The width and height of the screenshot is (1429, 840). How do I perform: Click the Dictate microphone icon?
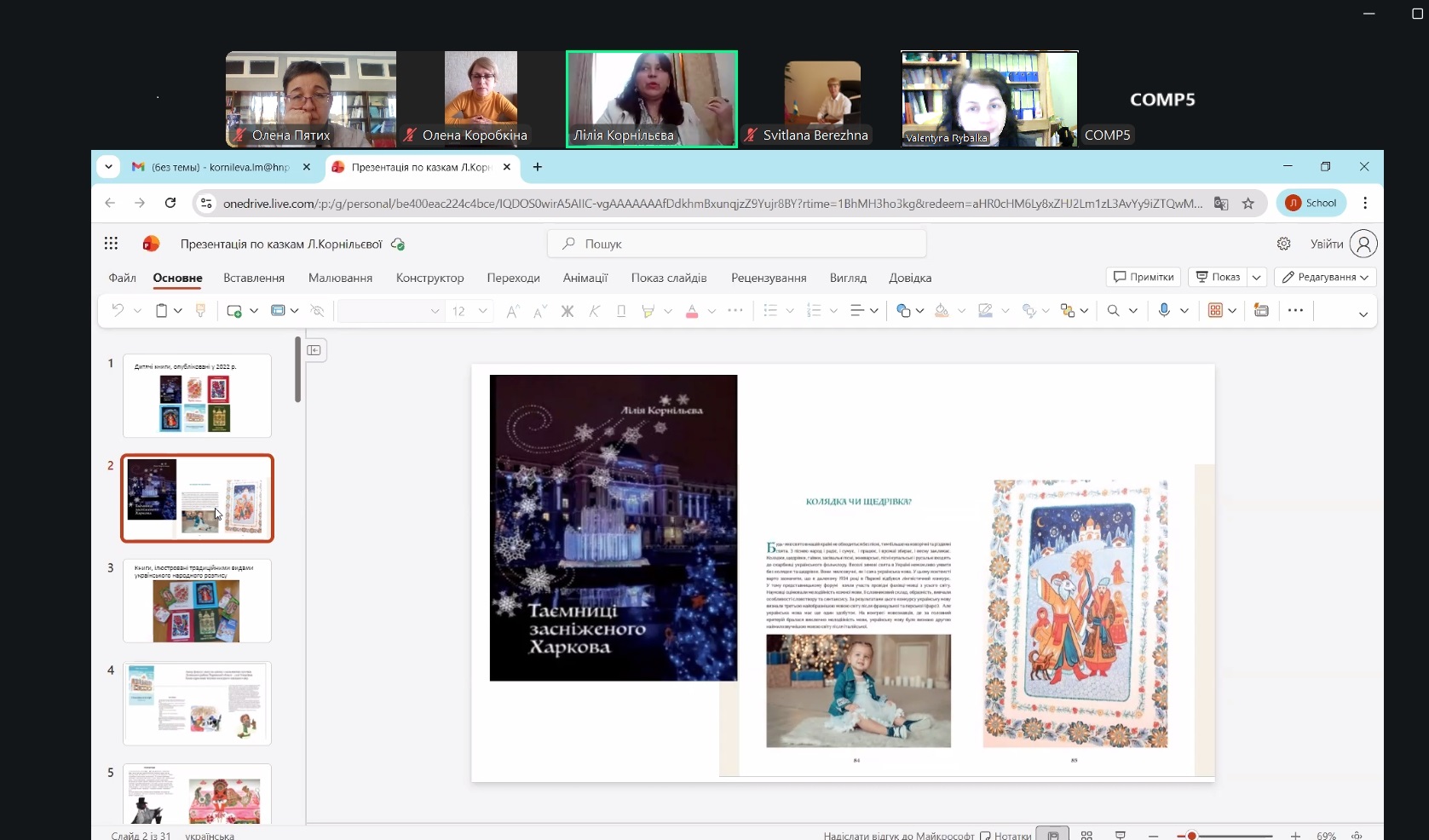click(1164, 311)
